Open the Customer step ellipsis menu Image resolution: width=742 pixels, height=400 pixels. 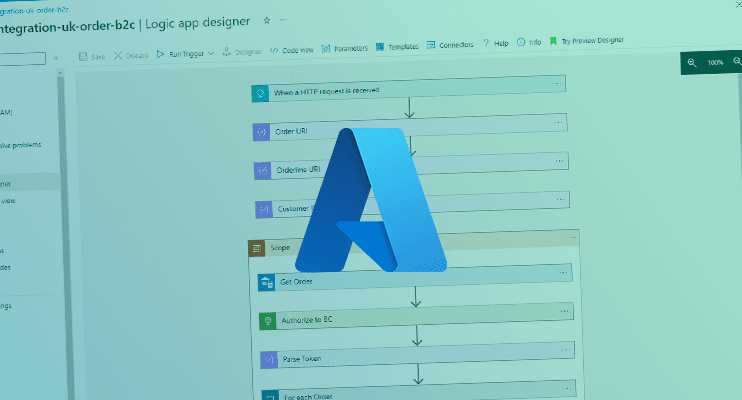click(561, 199)
